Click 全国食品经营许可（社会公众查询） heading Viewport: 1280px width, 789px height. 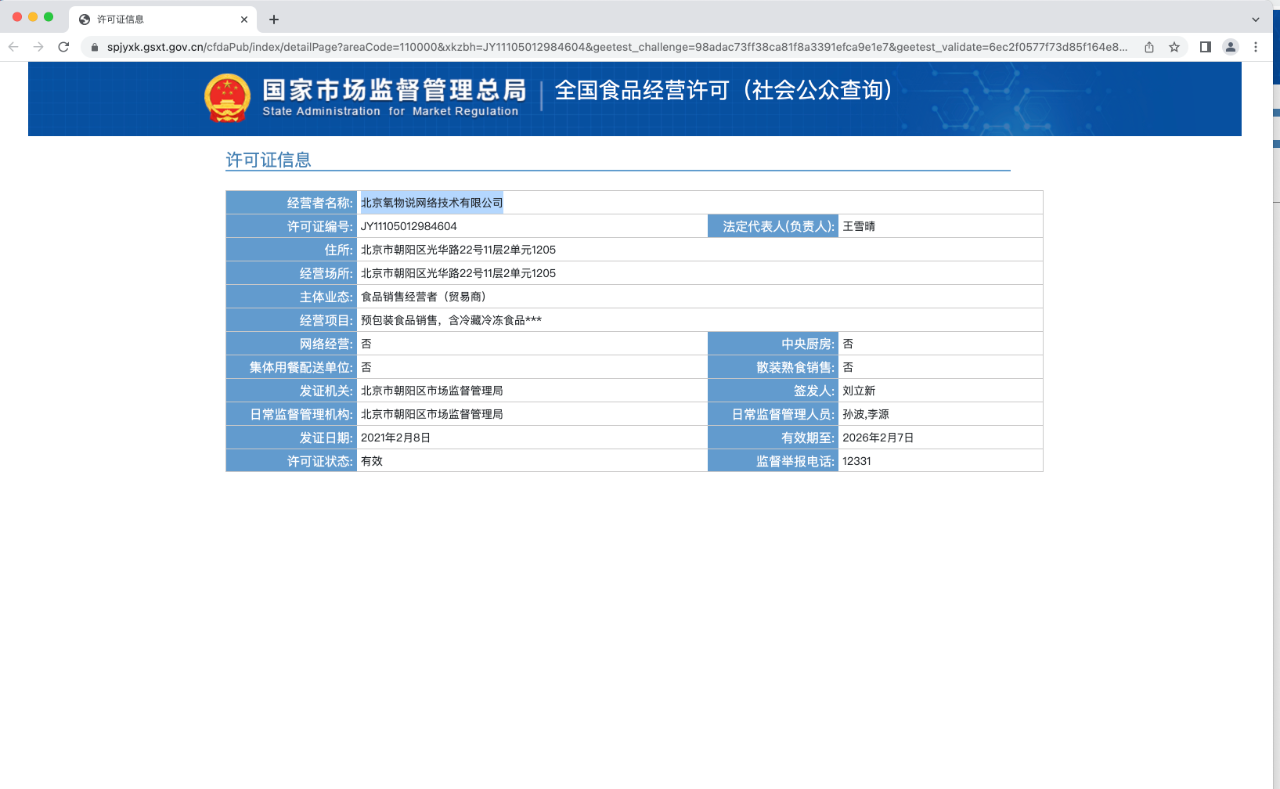[x=724, y=90]
